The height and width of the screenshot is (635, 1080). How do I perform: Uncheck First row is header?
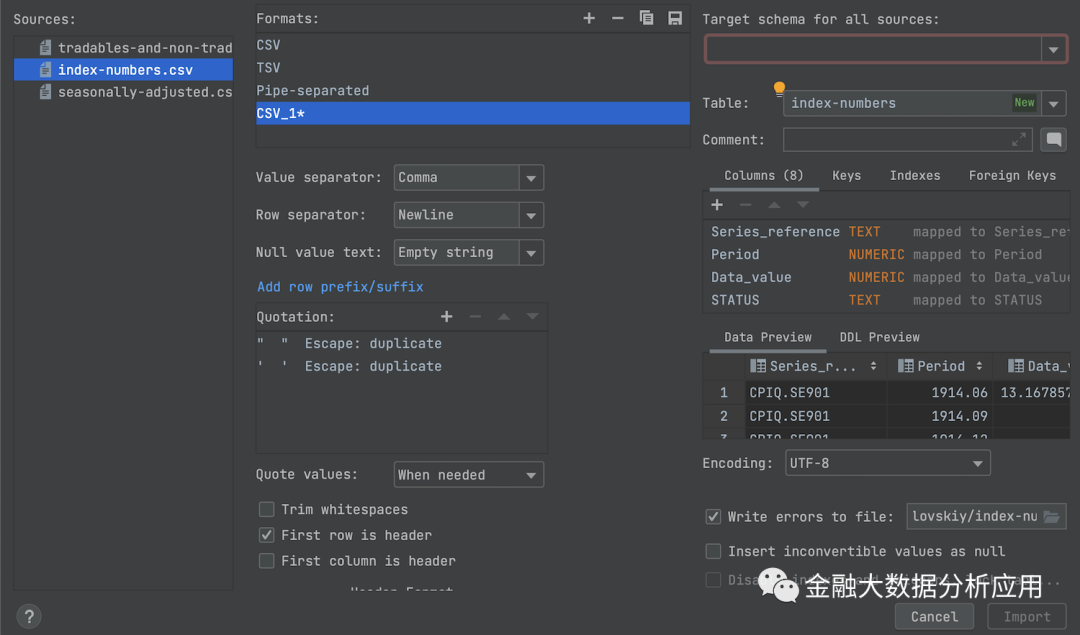pyautogui.click(x=267, y=536)
